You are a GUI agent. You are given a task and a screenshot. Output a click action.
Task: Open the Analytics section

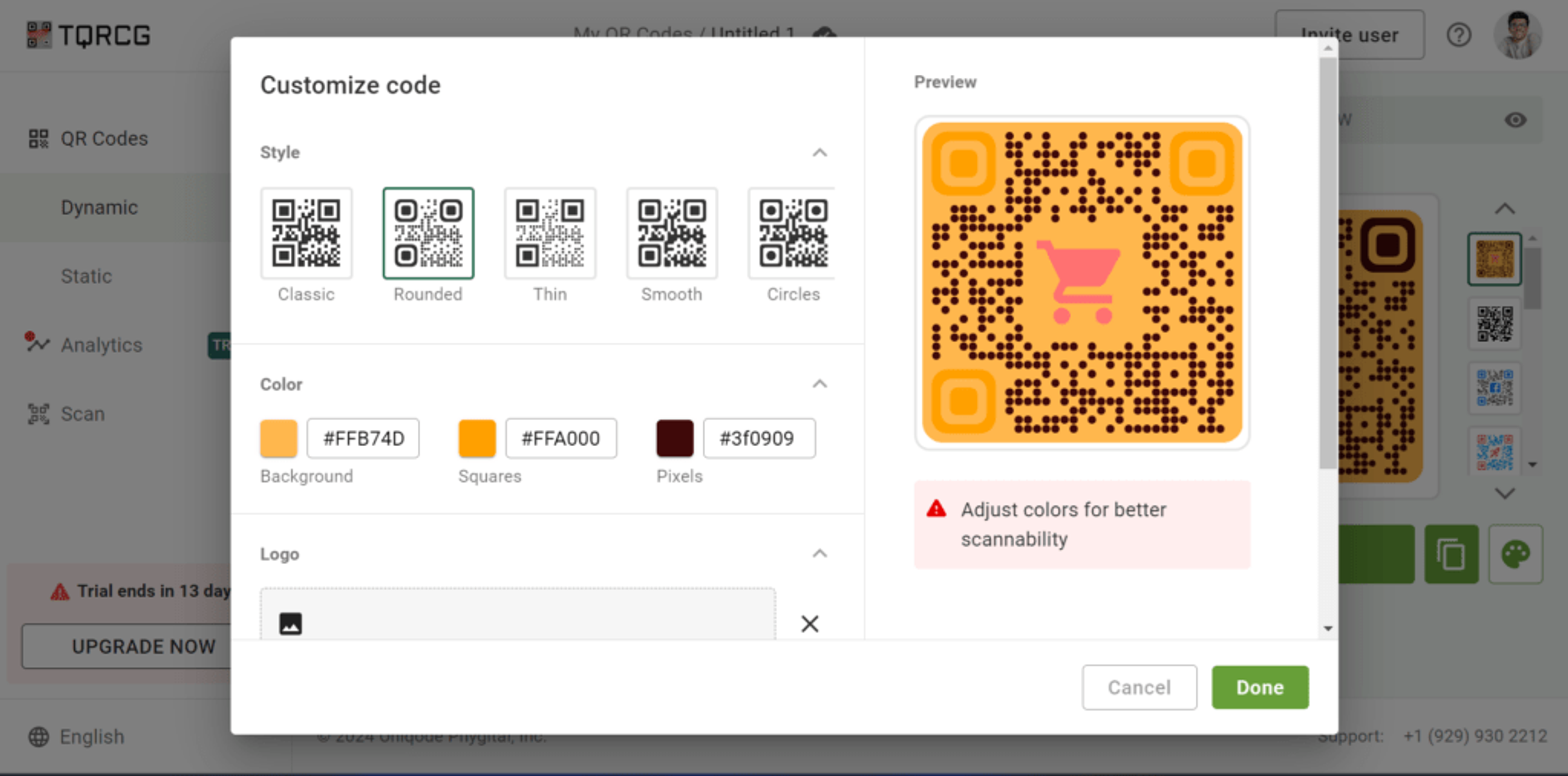[102, 345]
